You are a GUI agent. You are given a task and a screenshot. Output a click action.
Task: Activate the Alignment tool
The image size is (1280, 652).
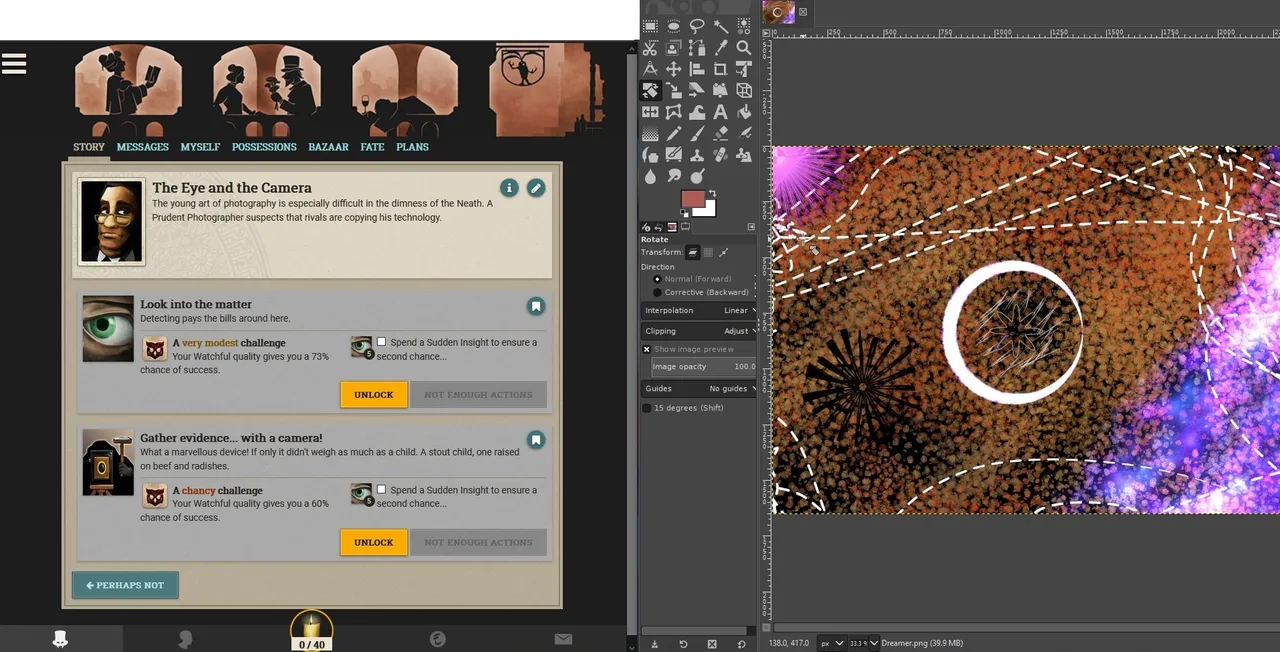697,69
